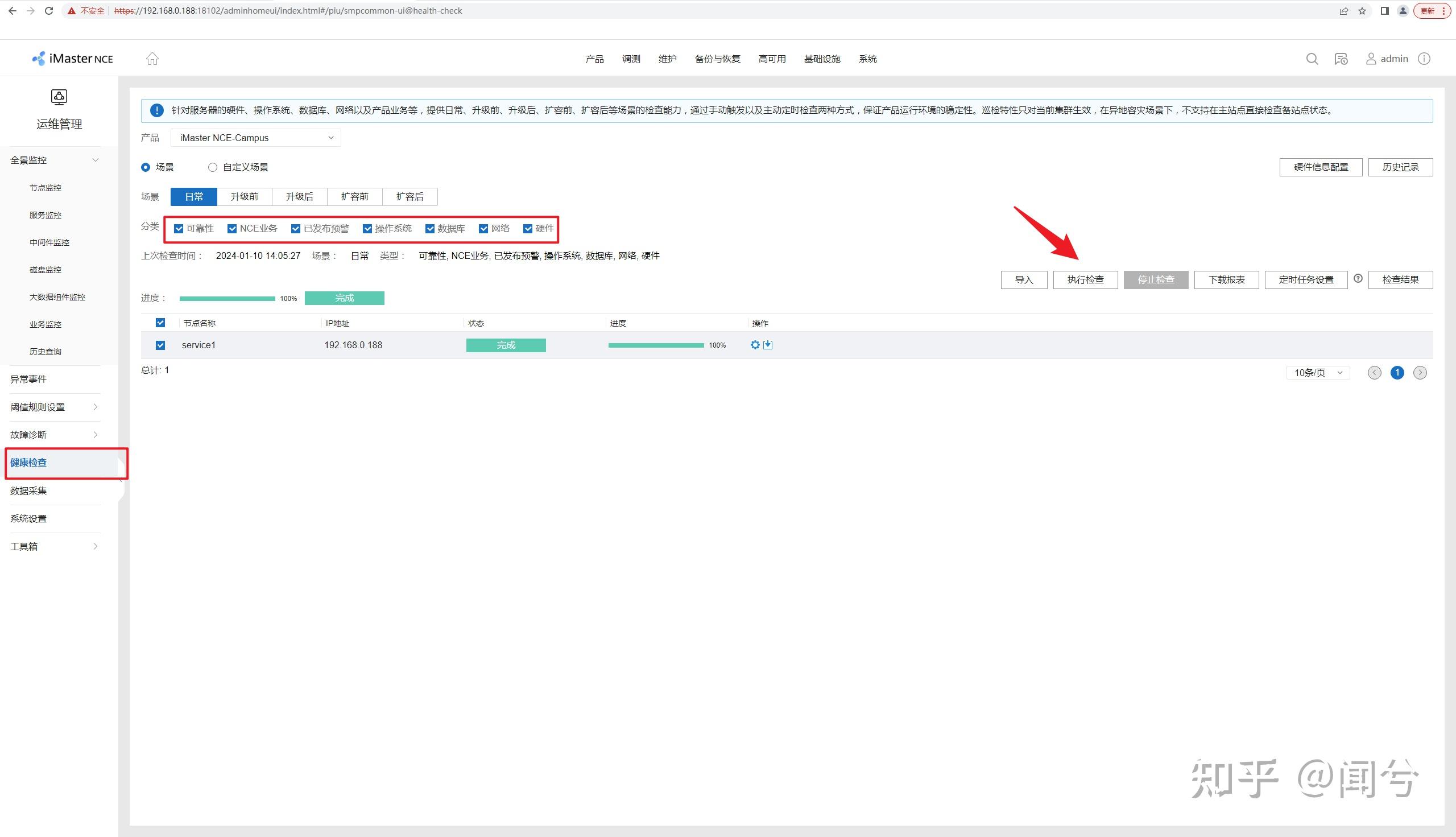This screenshot has width=1456, height=837.
Task: Click the overall green progress bar
Action: (227, 298)
